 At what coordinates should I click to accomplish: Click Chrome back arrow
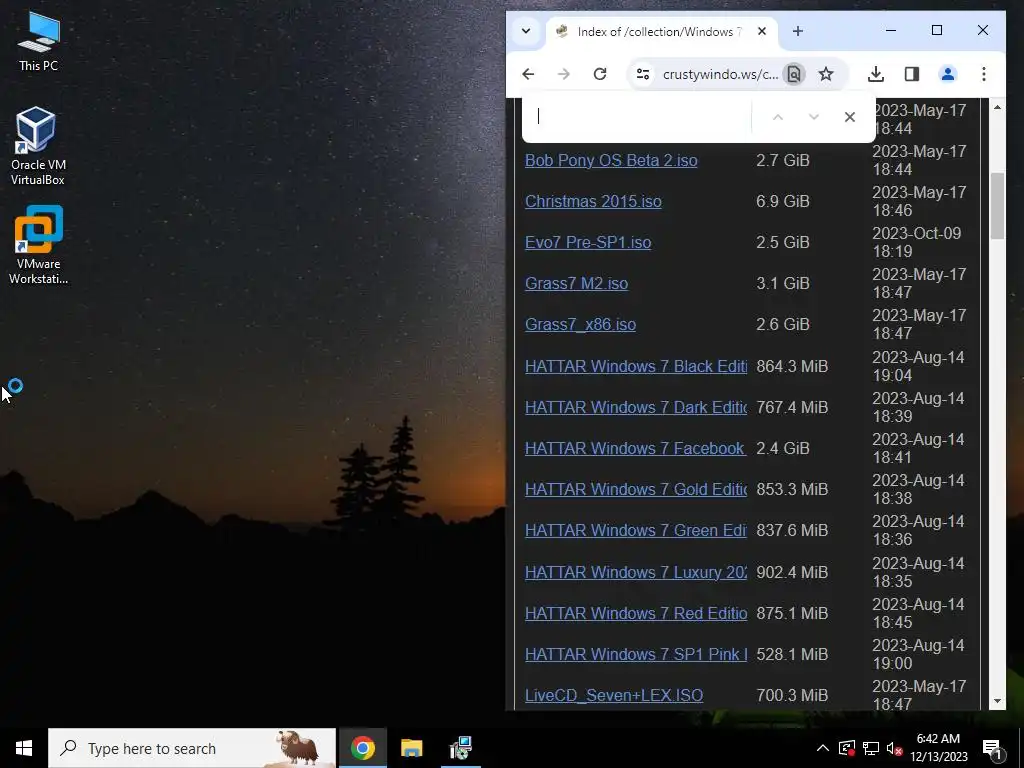pyautogui.click(x=528, y=74)
